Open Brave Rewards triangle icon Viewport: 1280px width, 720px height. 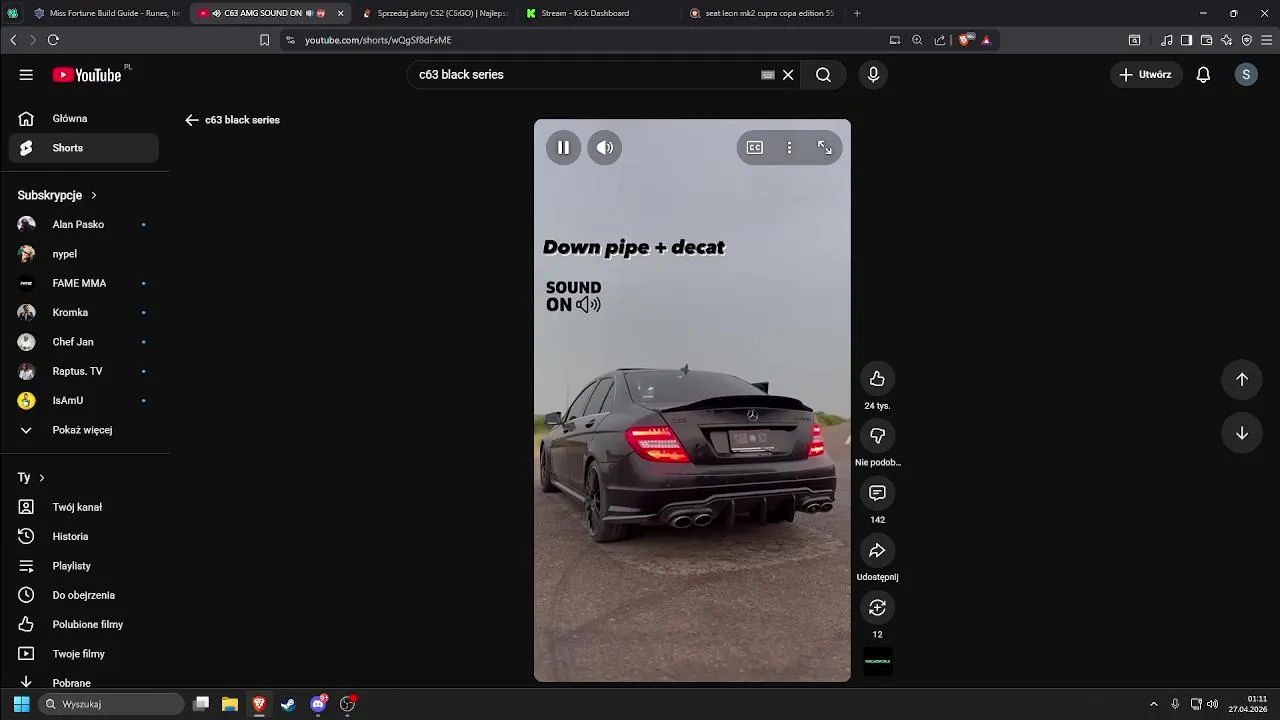coord(986,40)
